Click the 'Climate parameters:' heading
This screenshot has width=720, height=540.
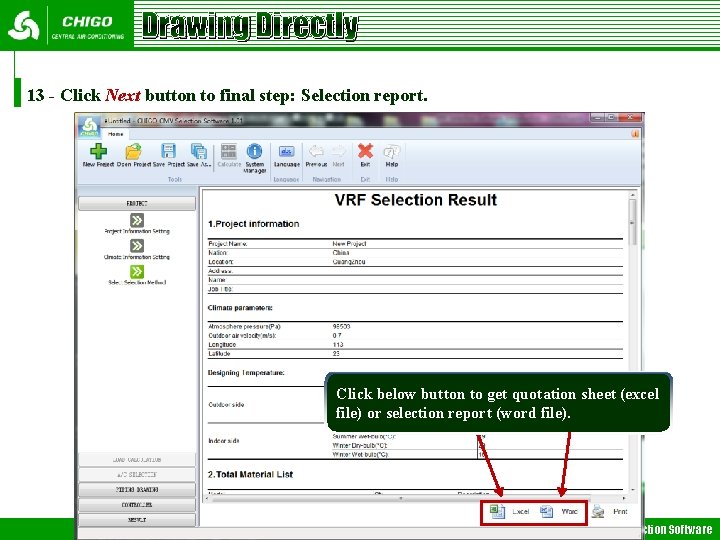click(240, 308)
